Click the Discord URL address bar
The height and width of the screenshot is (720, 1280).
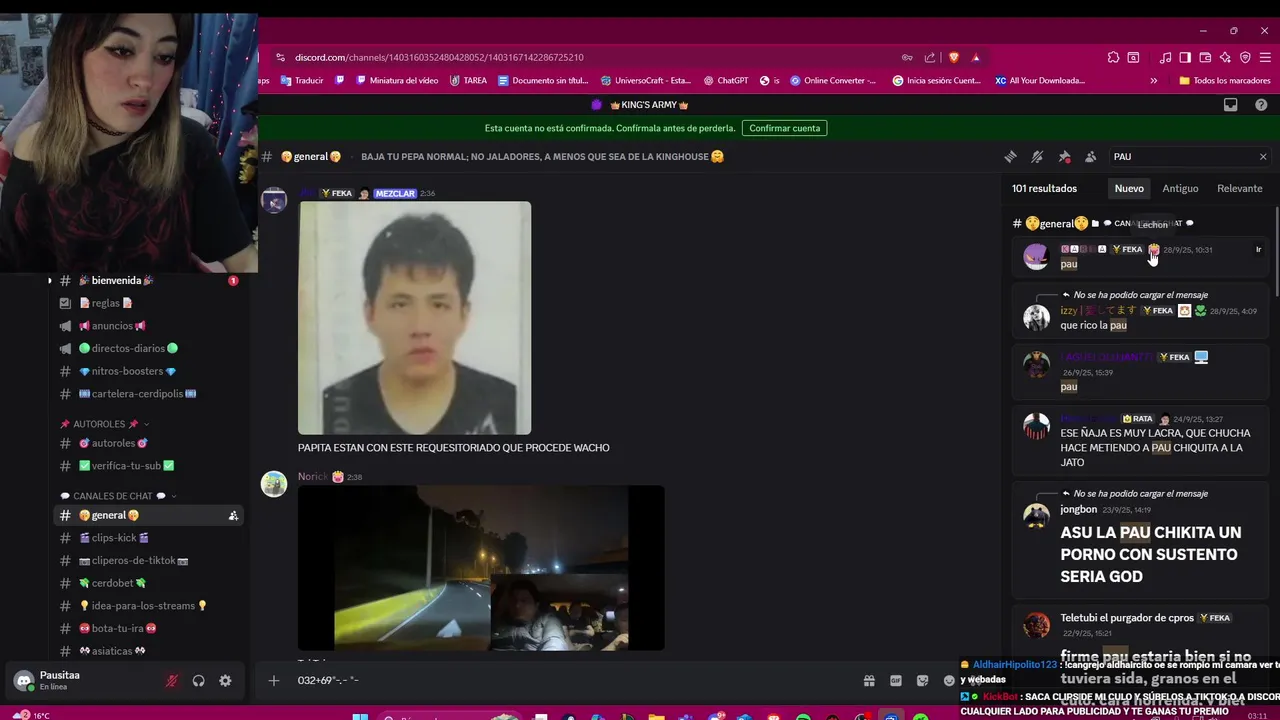click(590, 57)
